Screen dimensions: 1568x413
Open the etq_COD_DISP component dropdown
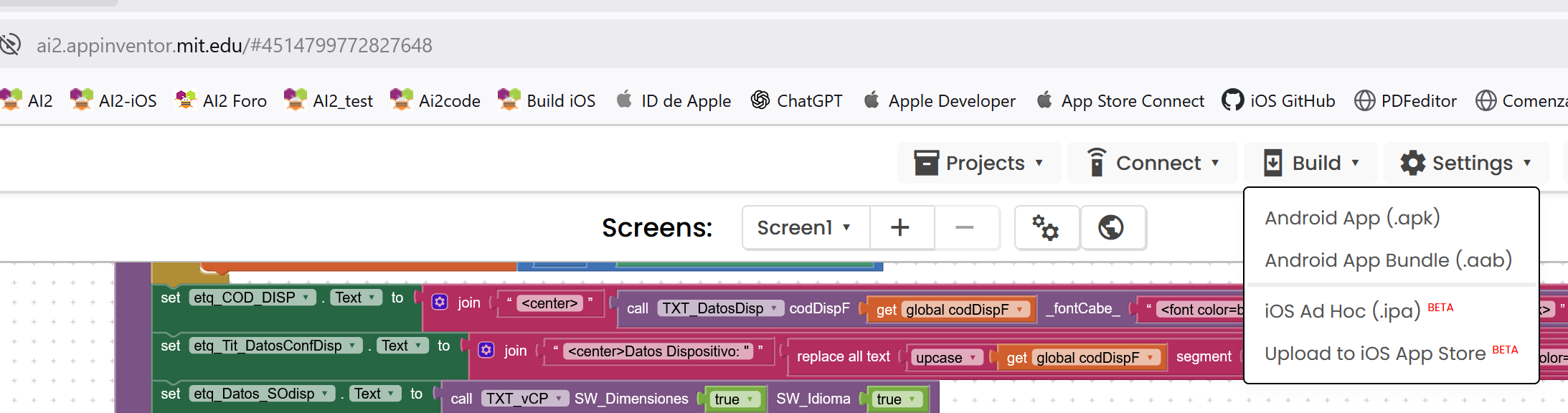tap(252, 298)
